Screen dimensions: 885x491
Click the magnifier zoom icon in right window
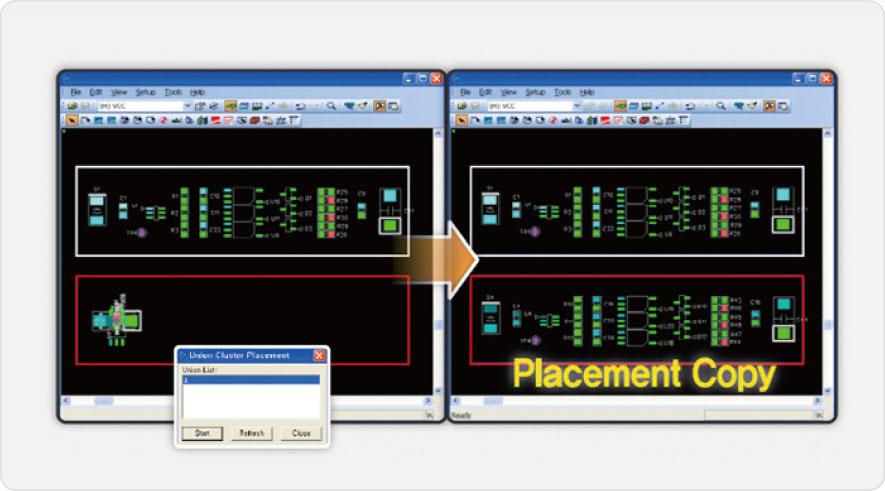[x=721, y=105]
